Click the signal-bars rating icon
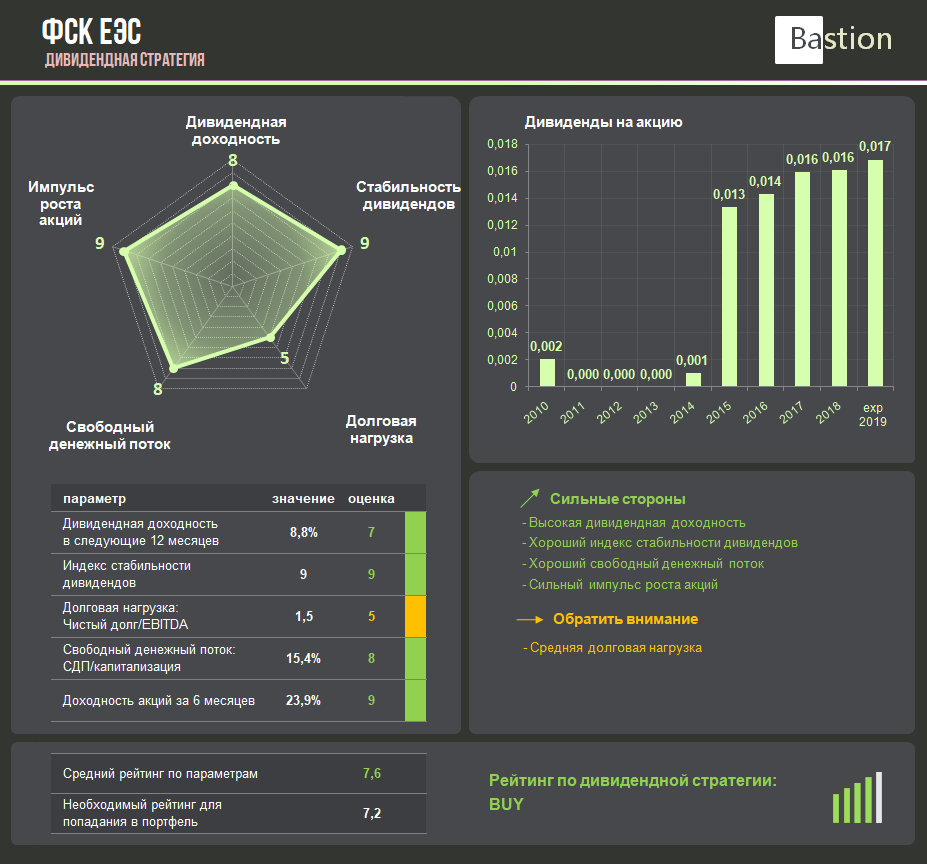Viewport: 927px width, 865px height. [857, 798]
